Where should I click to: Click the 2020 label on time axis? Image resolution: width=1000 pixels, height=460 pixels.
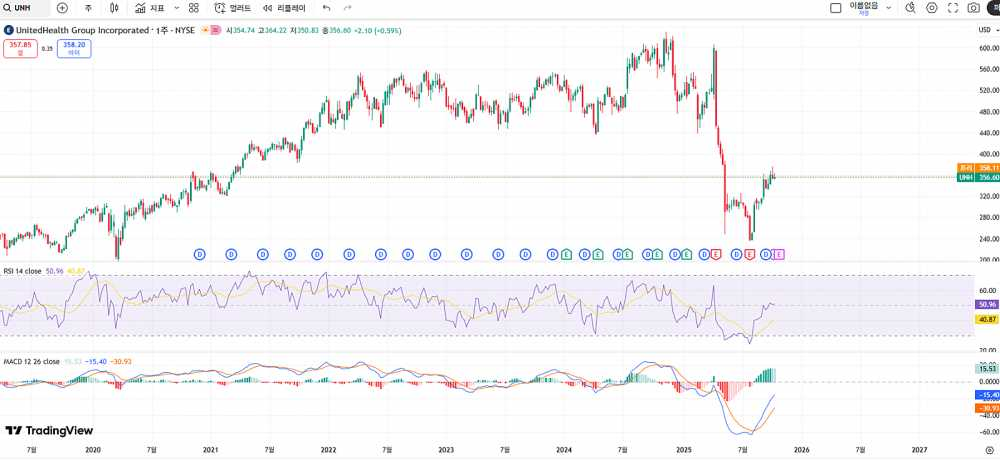tap(93, 450)
